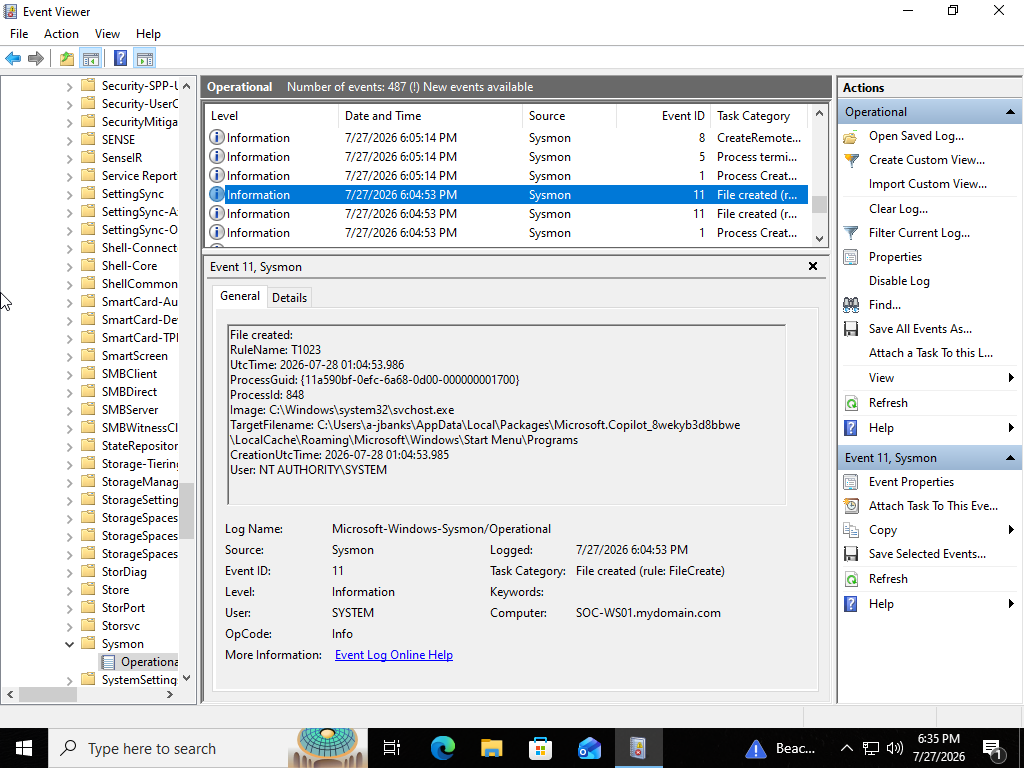The height and width of the screenshot is (768, 1024).
Task: Open the View submenu arrow in Actions
Action: tap(1011, 378)
